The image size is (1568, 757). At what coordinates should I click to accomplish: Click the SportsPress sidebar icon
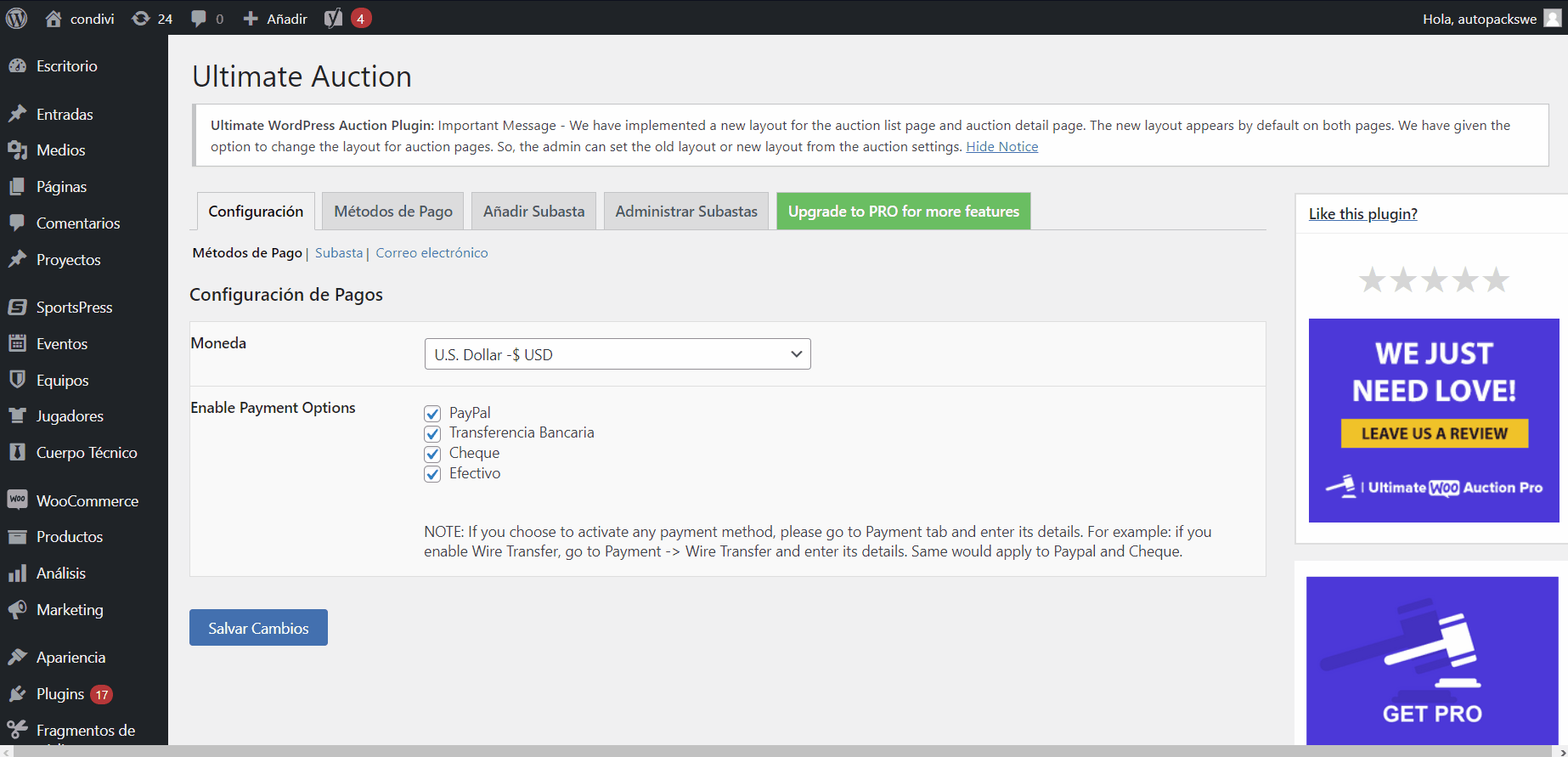[x=17, y=307]
